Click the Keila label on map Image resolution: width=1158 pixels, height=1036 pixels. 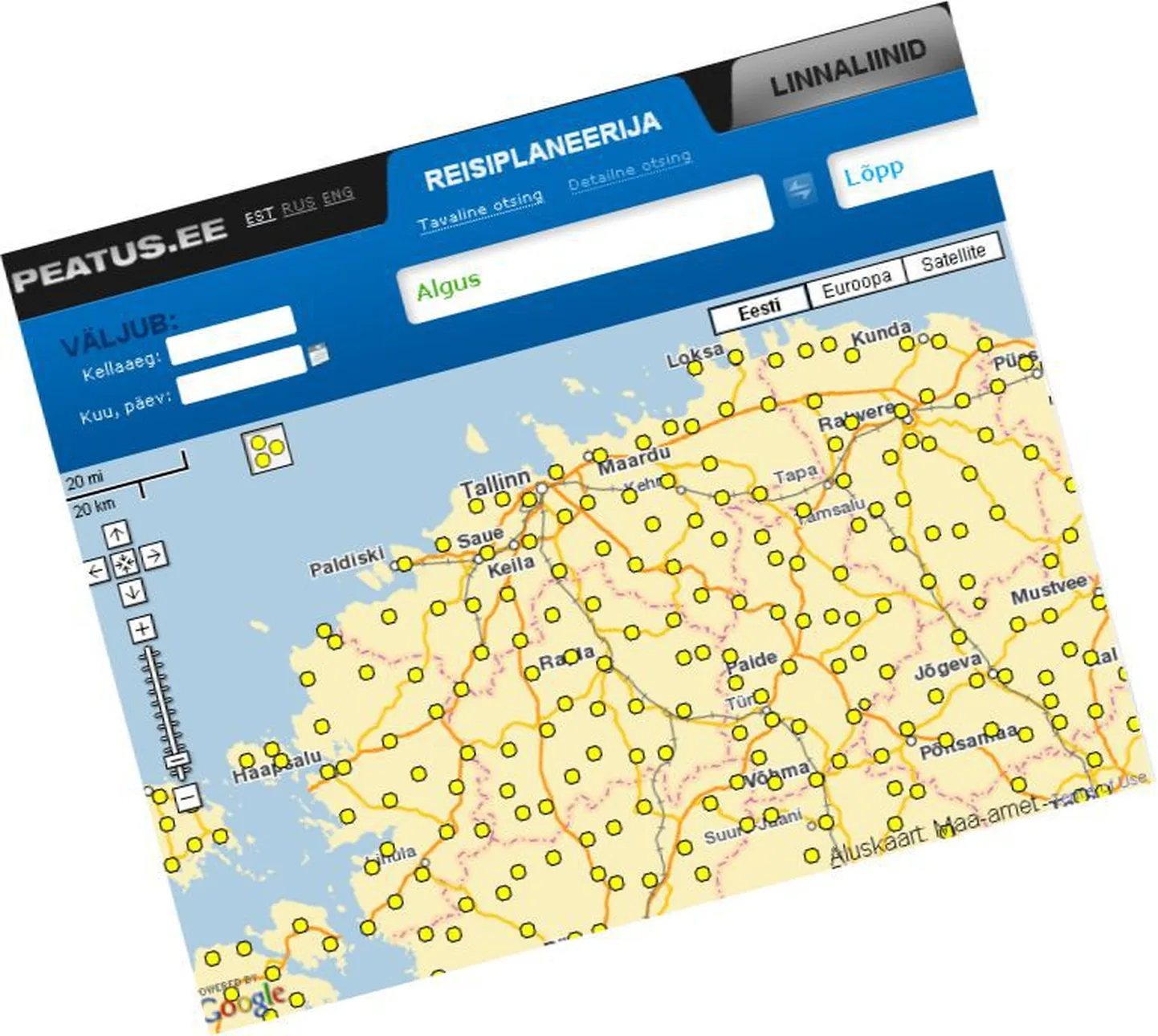(x=511, y=566)
